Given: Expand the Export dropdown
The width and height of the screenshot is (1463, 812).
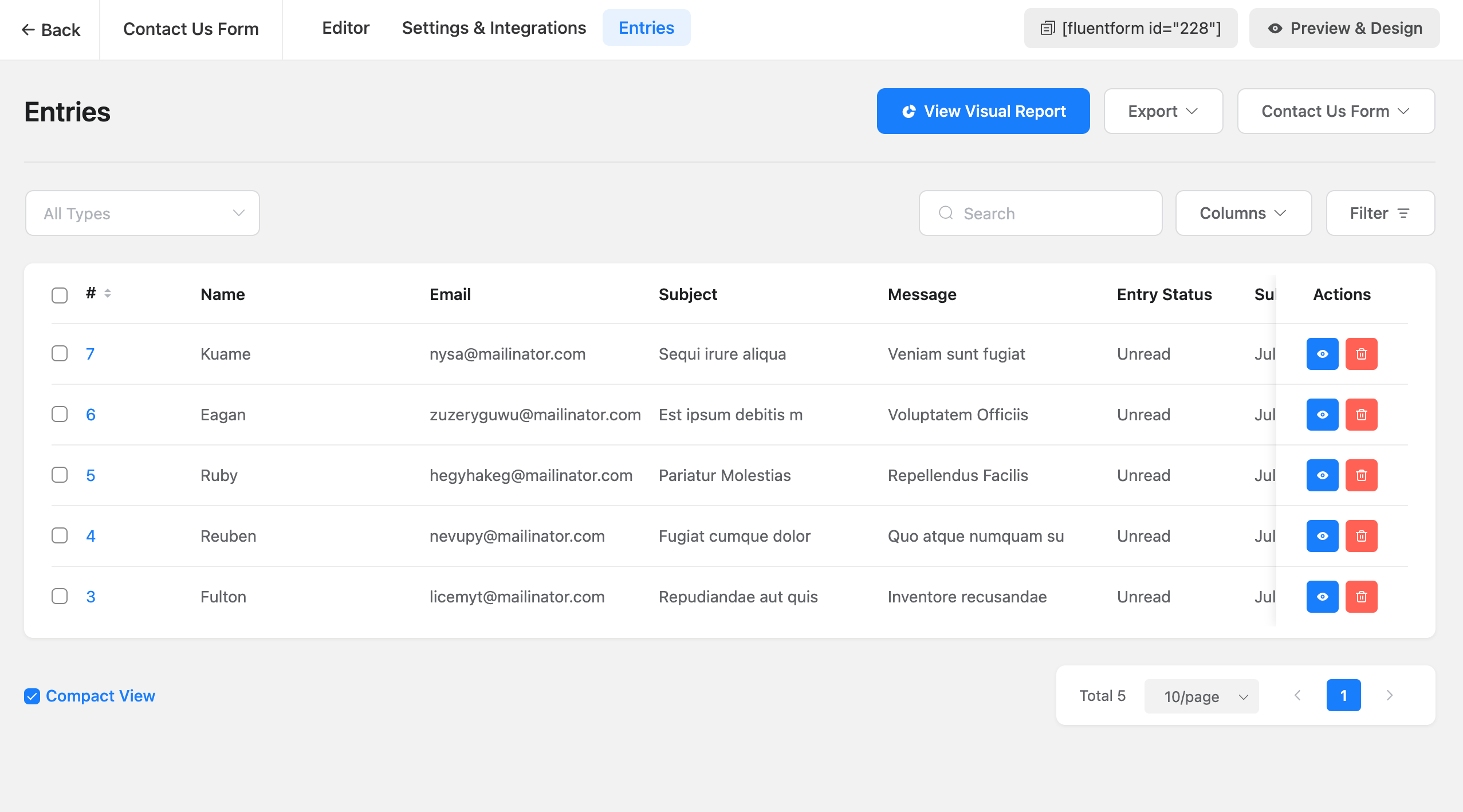Looking at the screenshot, I should click(x=1163, y=111).
